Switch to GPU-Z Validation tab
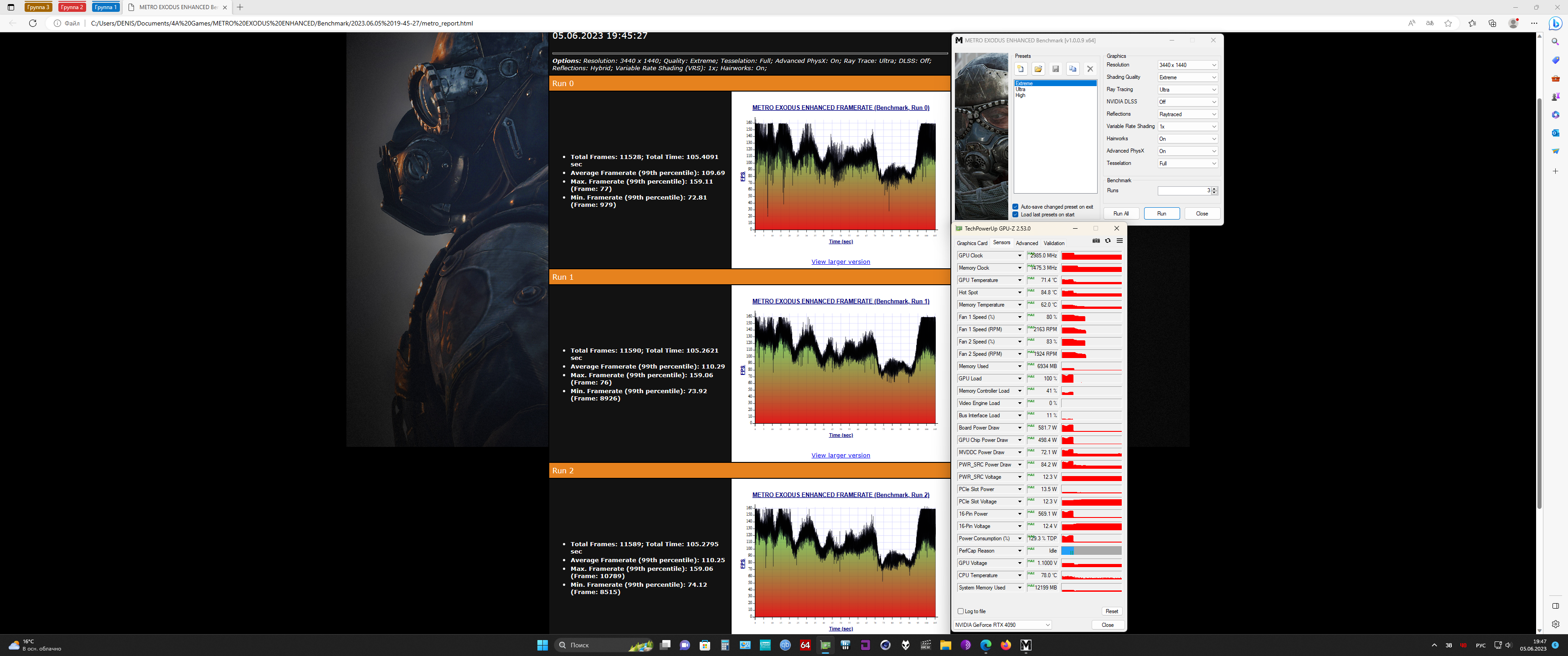 pyautogui.click(x=1054, y=243)
